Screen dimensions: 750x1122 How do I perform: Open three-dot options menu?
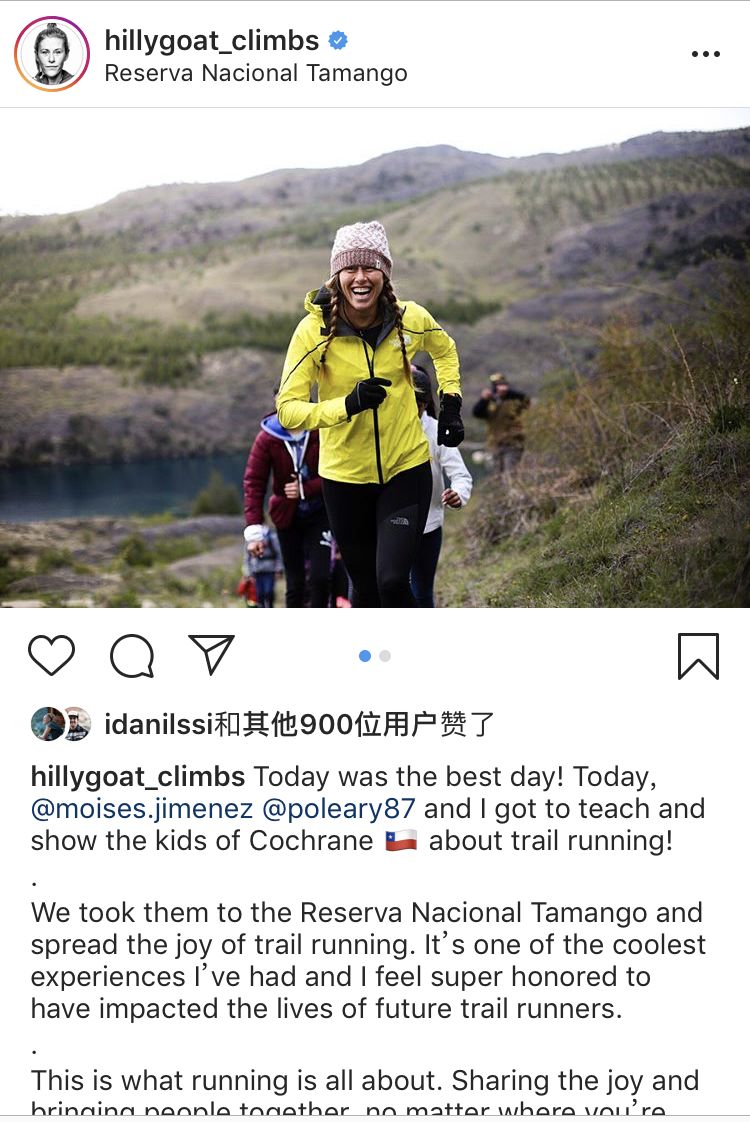pyautogui.click(x=706, y=54)
